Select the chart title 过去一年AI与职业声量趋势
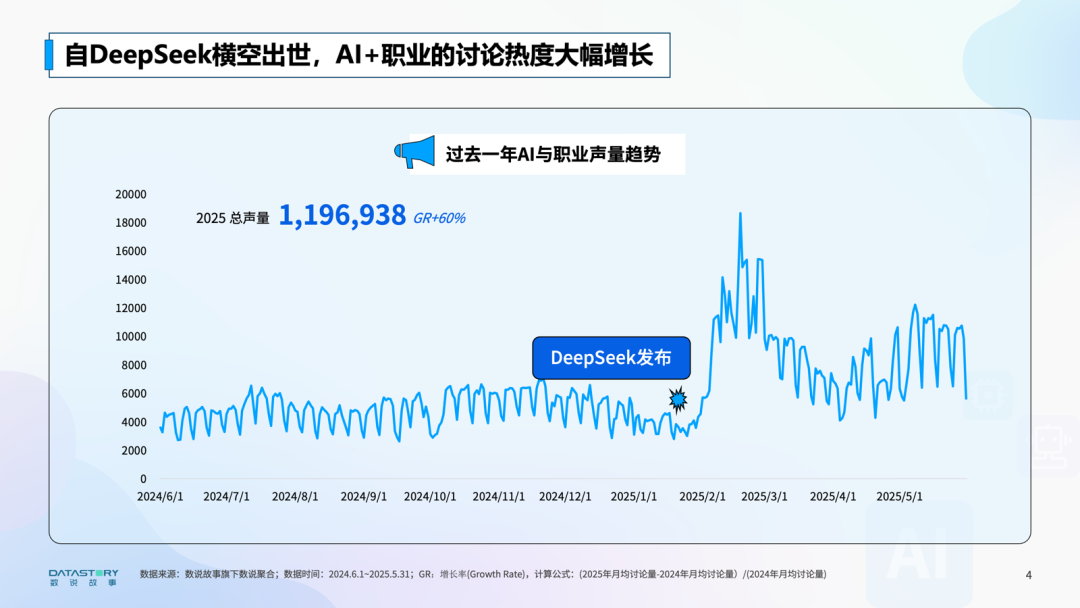 pos(552,155)
